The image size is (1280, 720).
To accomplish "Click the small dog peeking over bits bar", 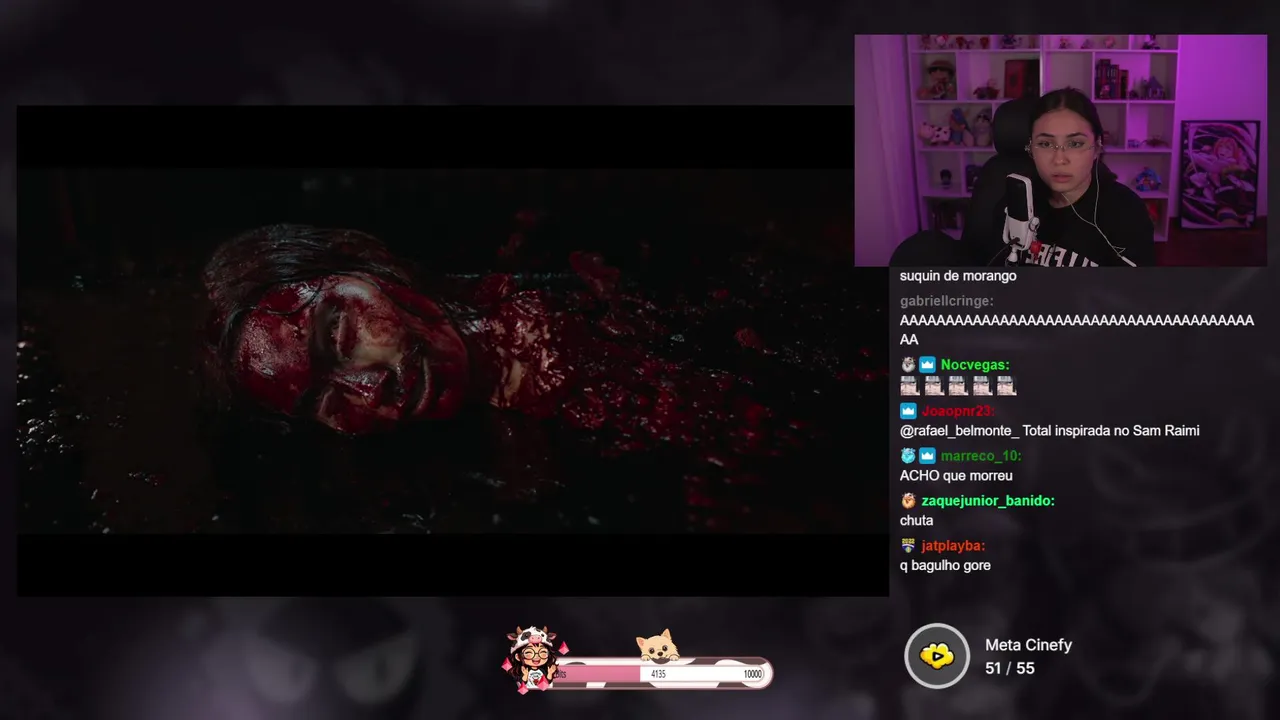I will (x=658, y=646).
